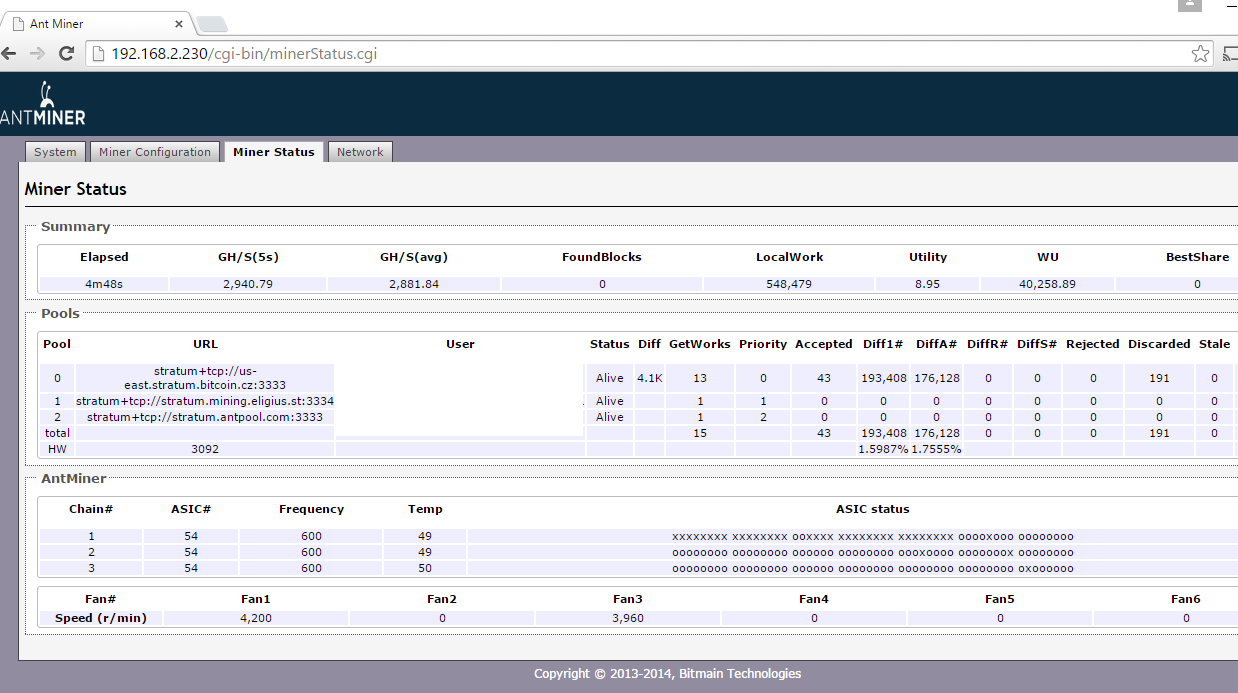Screen dimensions: 1238x693
Task: Click the Utility value 8.95
Action: pos(927,284)
